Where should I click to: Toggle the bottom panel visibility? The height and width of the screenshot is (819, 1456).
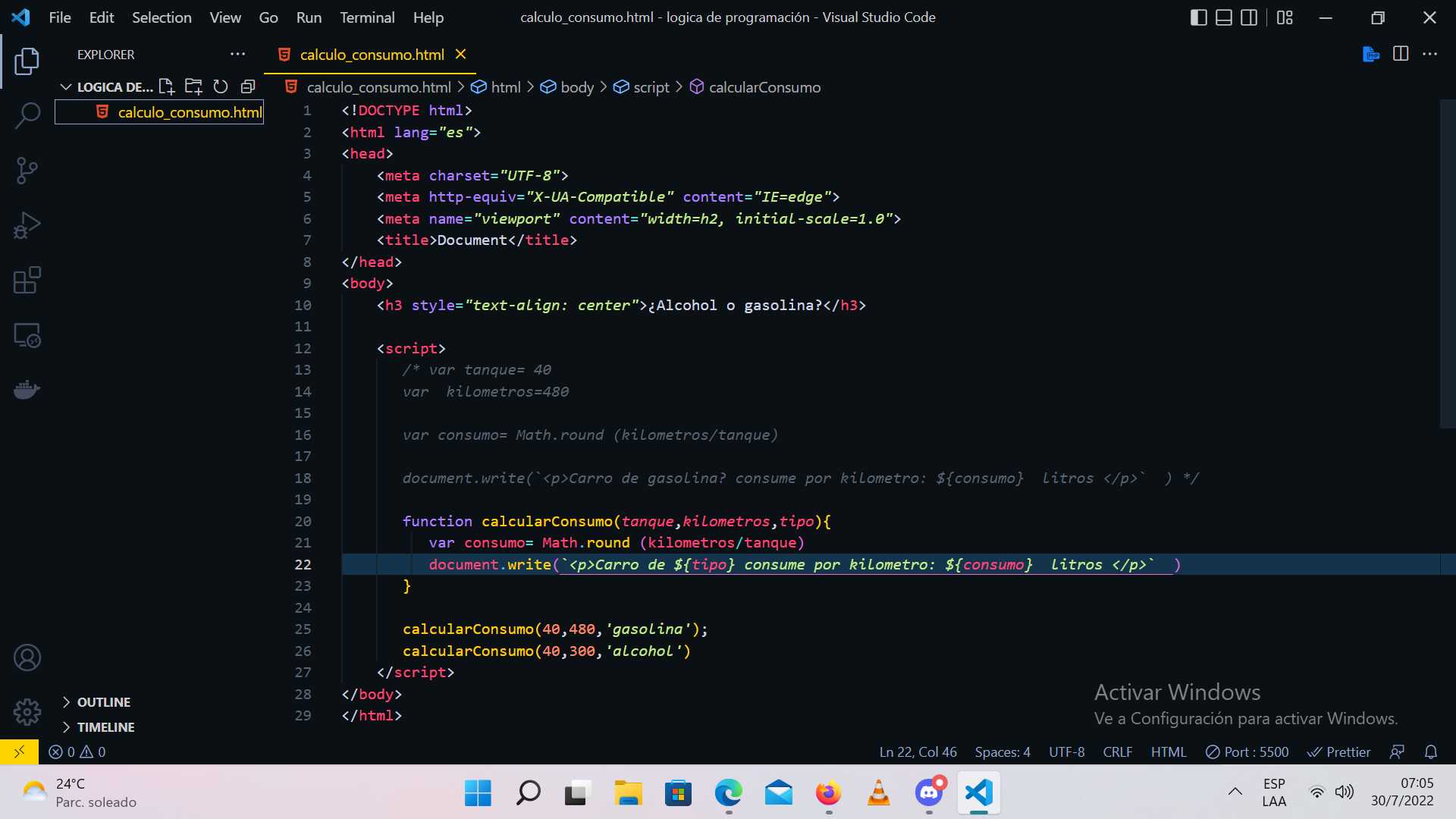(x=1224, y=17)
